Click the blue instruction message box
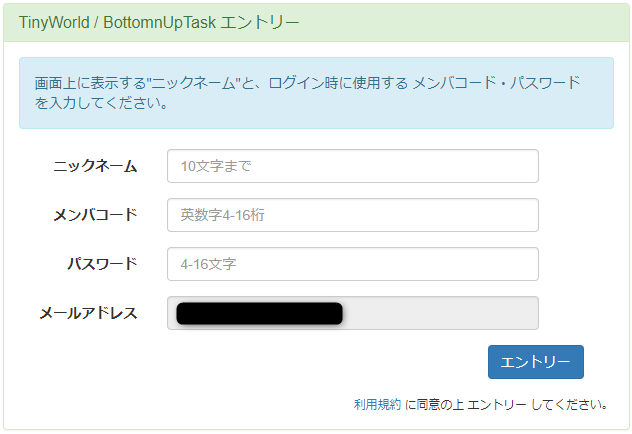 pos(316,93)
